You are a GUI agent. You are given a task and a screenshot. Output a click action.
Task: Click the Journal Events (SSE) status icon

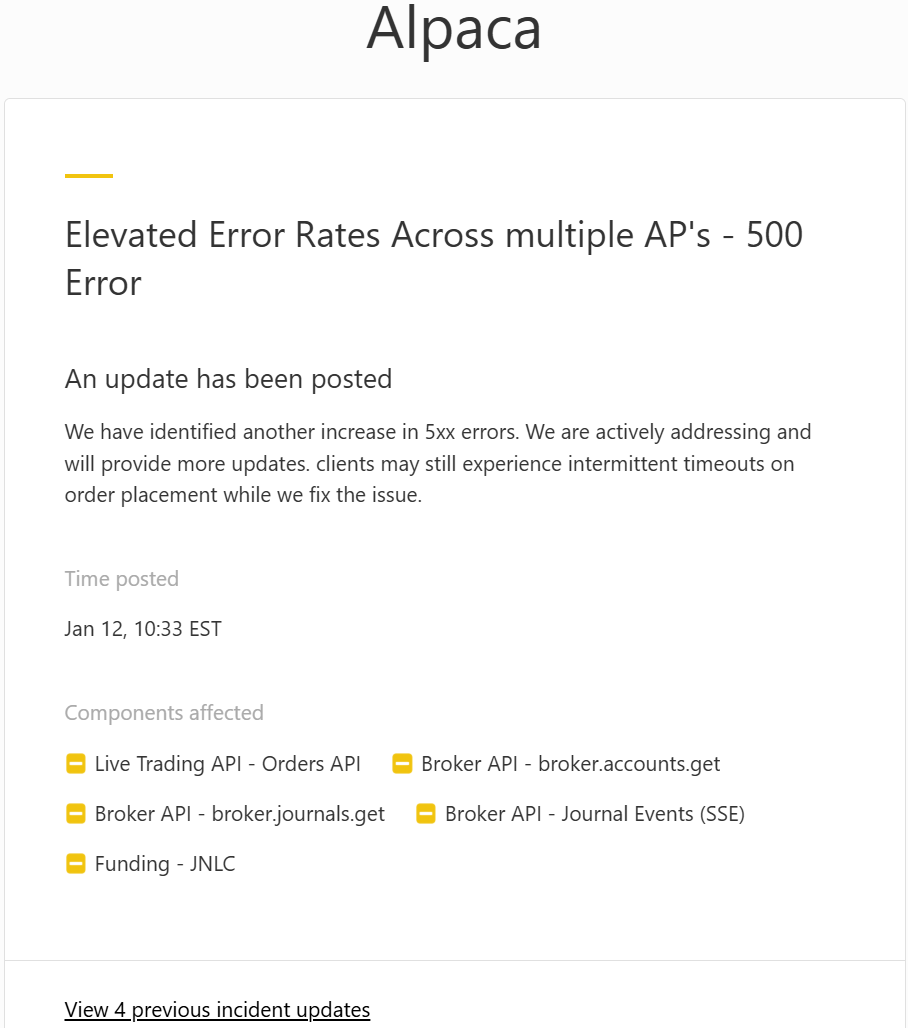(426, 814)
